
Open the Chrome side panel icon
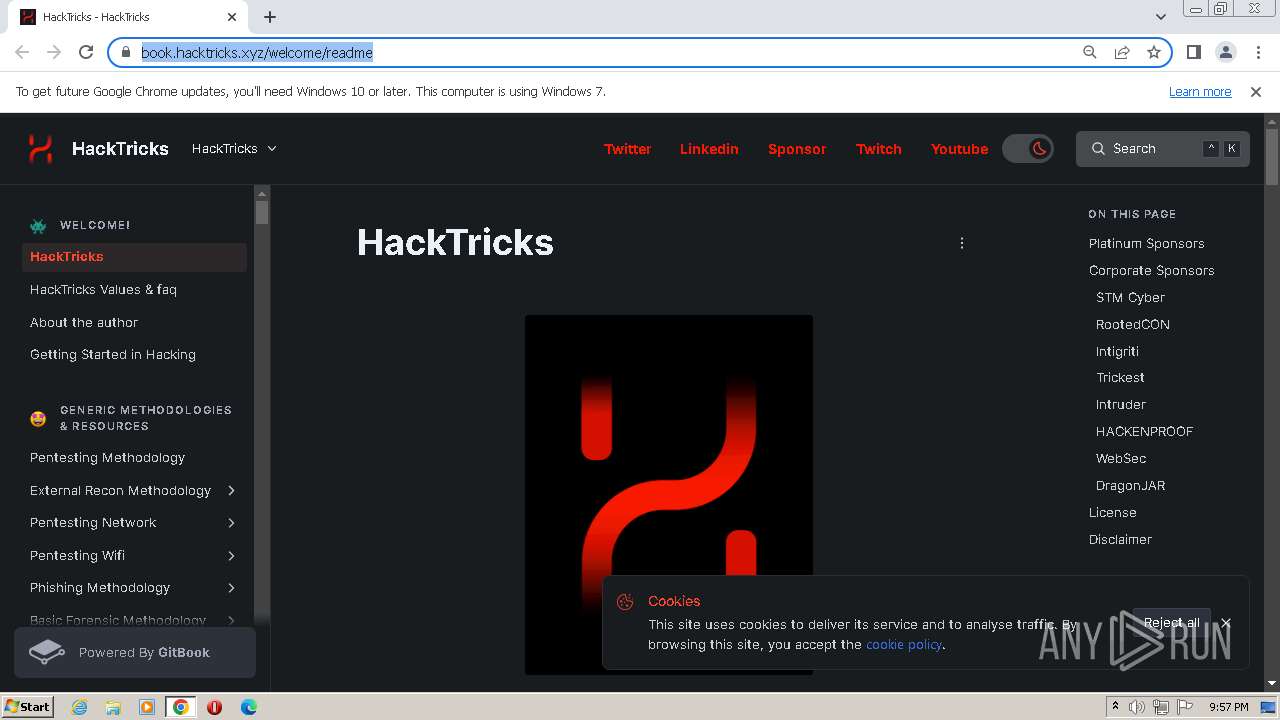pyautogui.click(x=1193, y=52)
